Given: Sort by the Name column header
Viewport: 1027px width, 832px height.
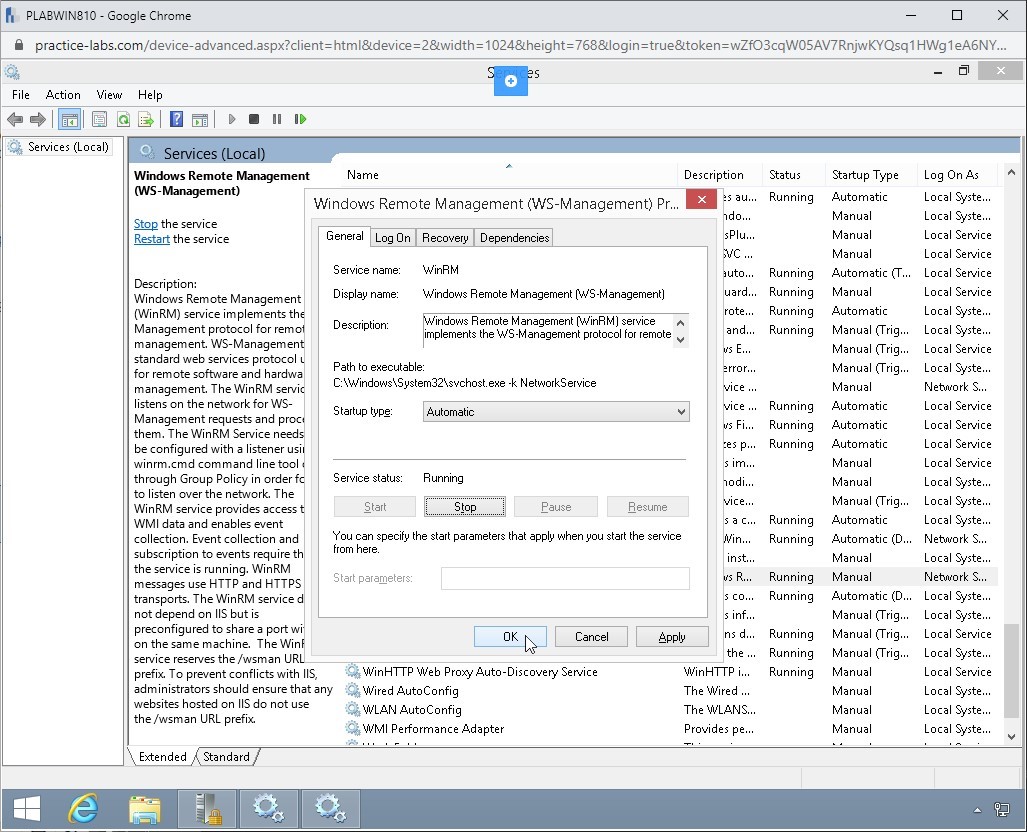Looking at the screenshot, I should pos(508,175).
